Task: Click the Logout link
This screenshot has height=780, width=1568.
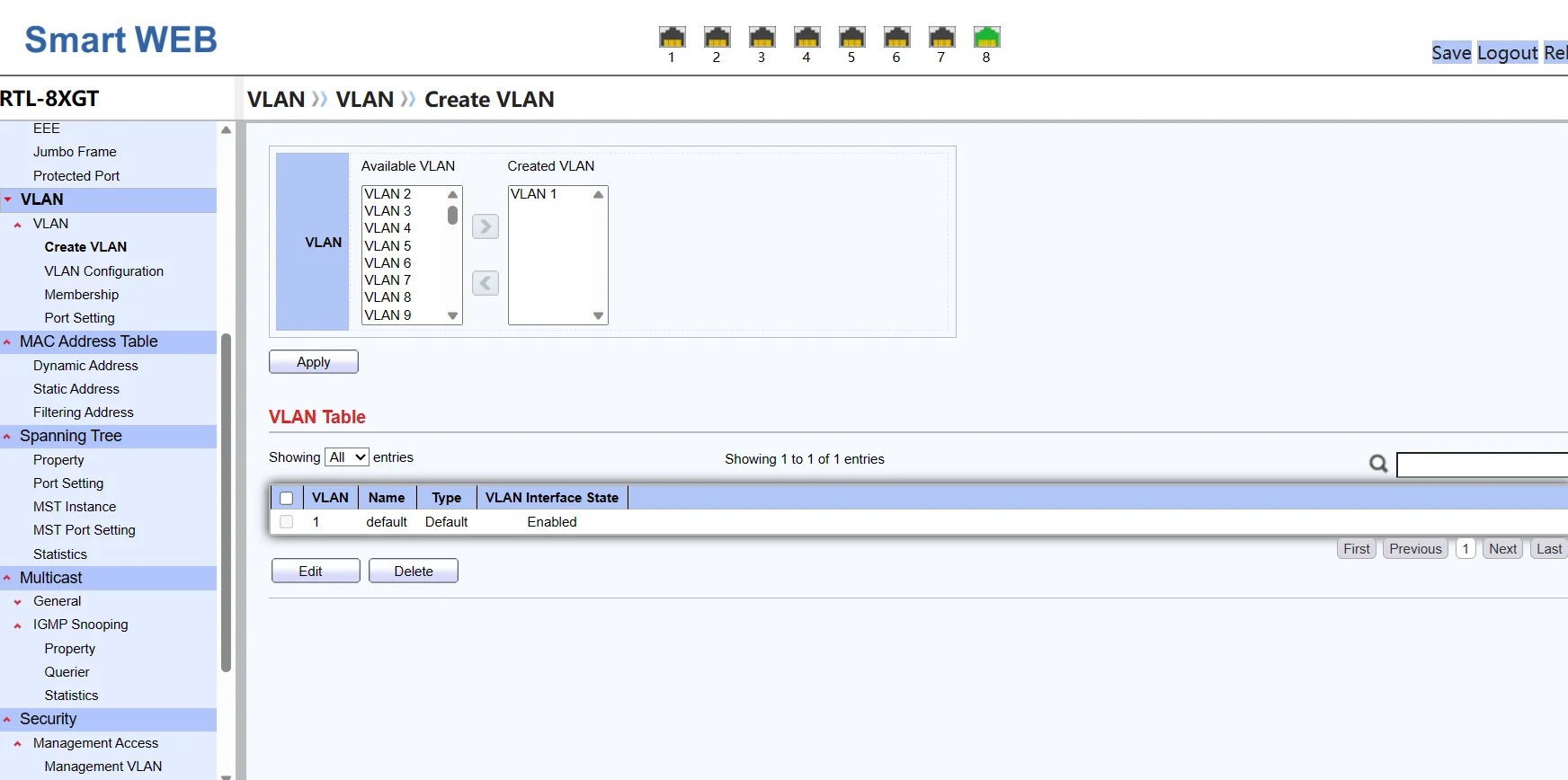Action: [1507, 53]
